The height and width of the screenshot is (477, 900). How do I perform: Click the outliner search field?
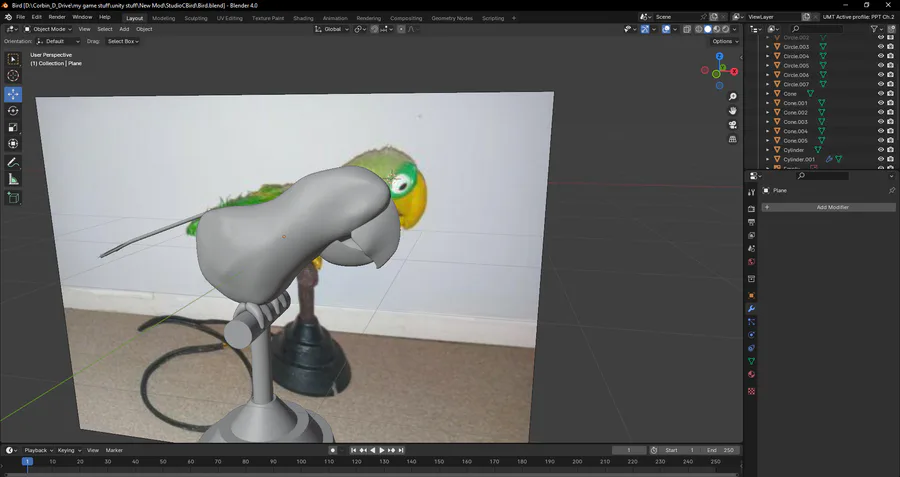pyautogui.click(x=816, y=29)
